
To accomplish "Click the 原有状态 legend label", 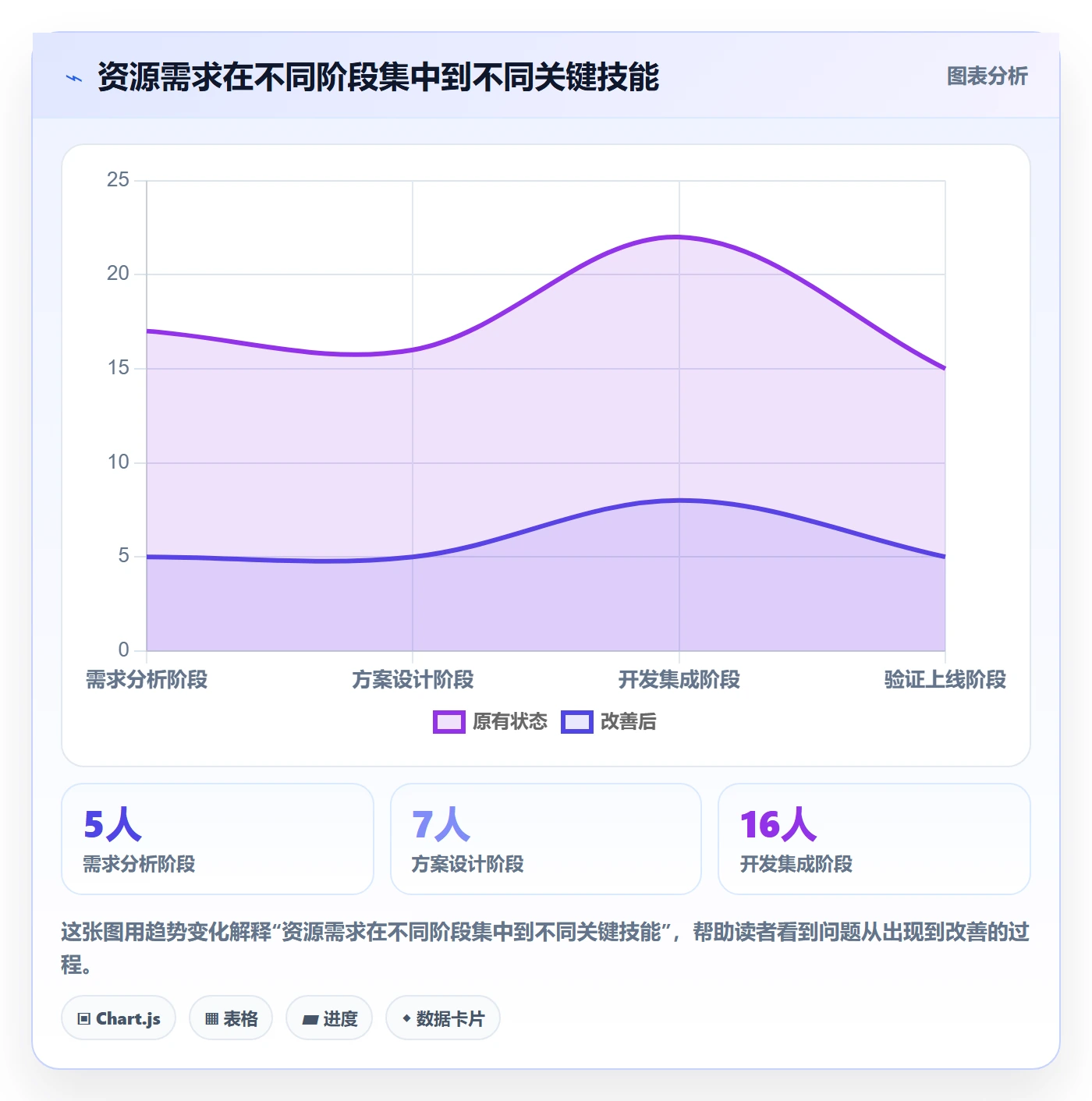I will click(510, 722).
